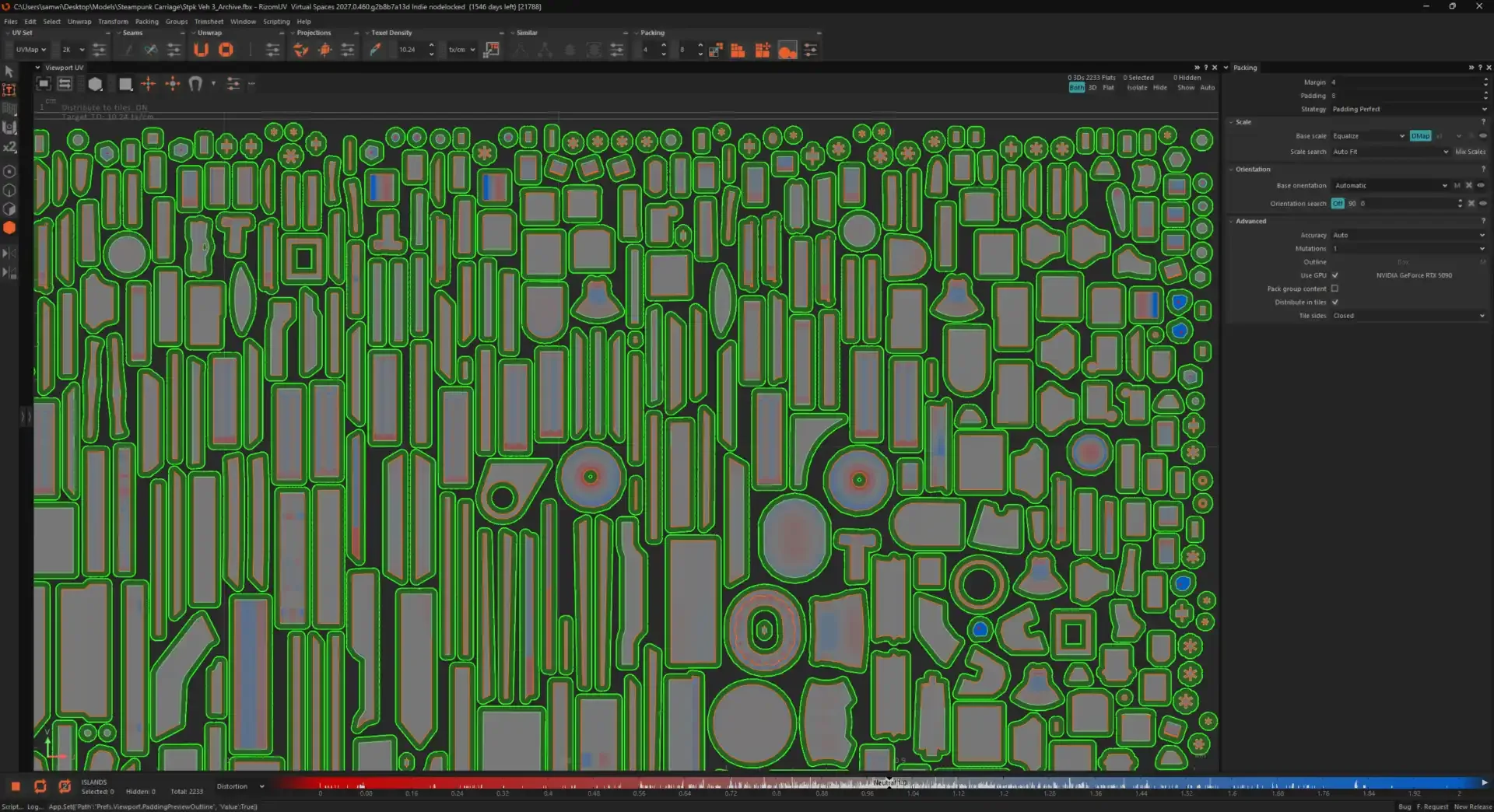Click the Mix Scales button

tap(1471, 152)
